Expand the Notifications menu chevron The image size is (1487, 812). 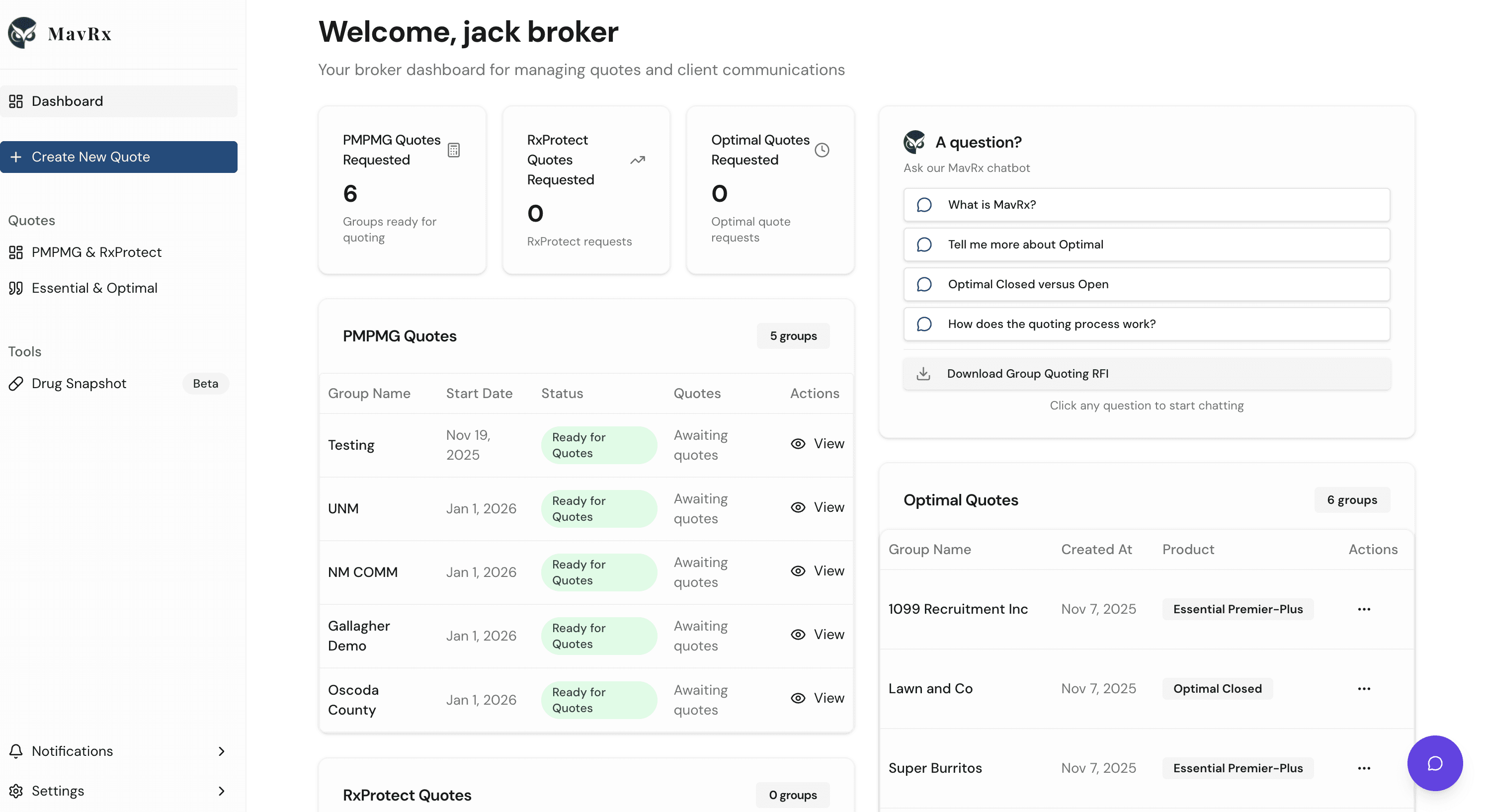pos(222,751)
